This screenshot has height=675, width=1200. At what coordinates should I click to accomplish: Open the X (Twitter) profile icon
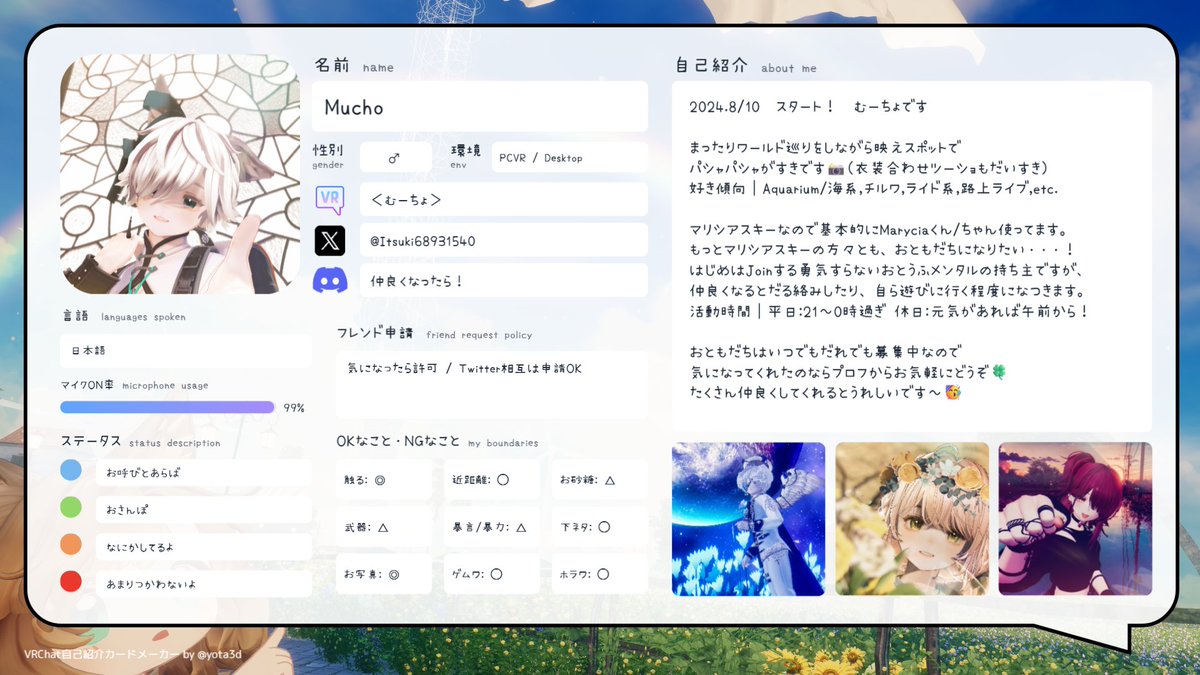point(331,239)
